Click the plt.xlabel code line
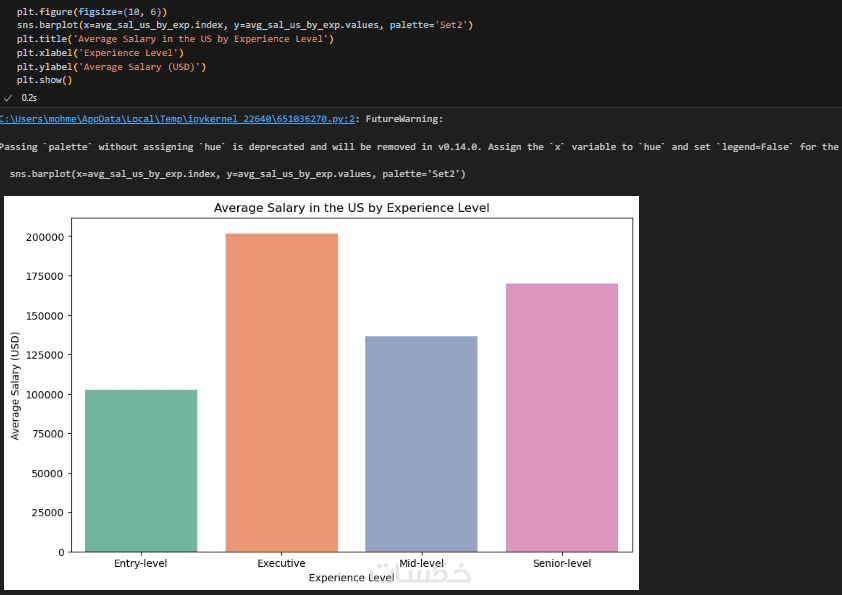Viewport: 842px width, 595px height. tap(100, 52)
